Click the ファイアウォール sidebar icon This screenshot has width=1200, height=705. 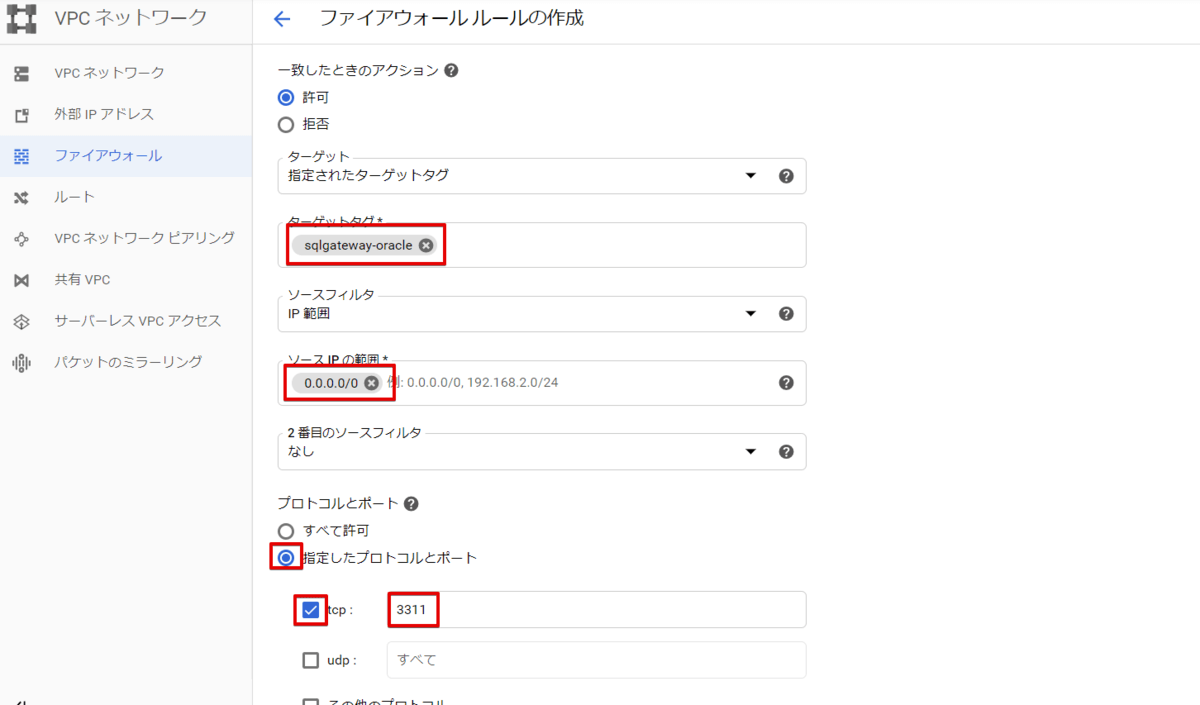point(21,156)
